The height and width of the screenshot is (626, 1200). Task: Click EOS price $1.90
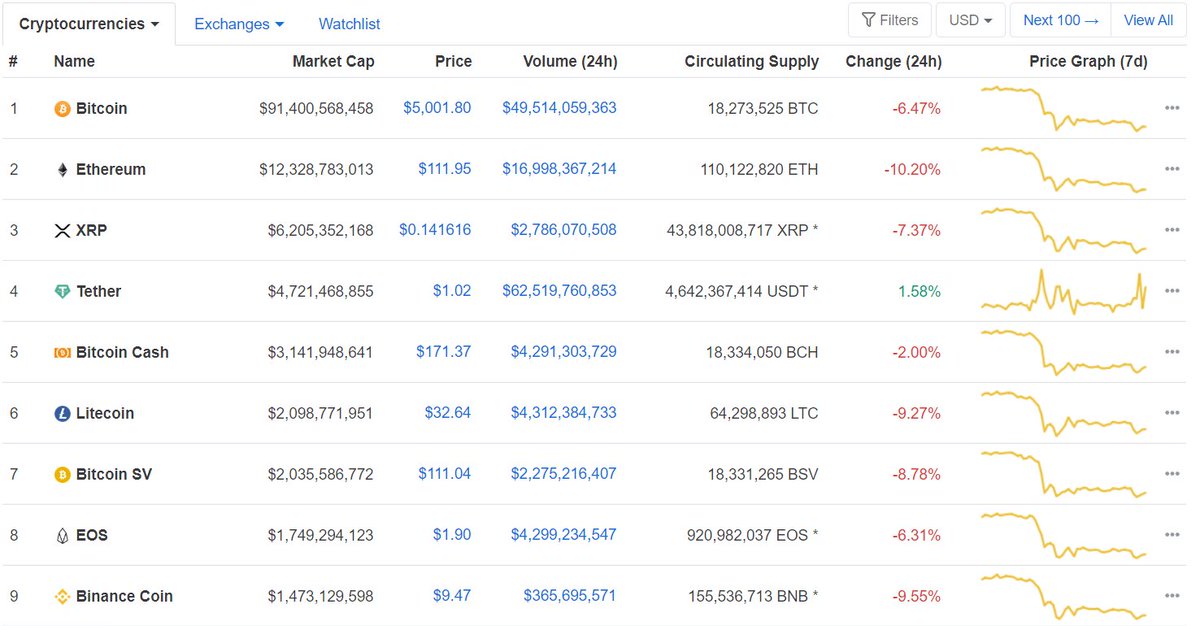pos(452,535)
